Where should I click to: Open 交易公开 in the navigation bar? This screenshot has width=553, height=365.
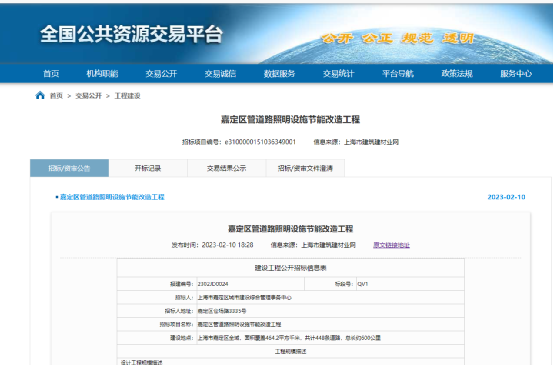tap(161, 74)
